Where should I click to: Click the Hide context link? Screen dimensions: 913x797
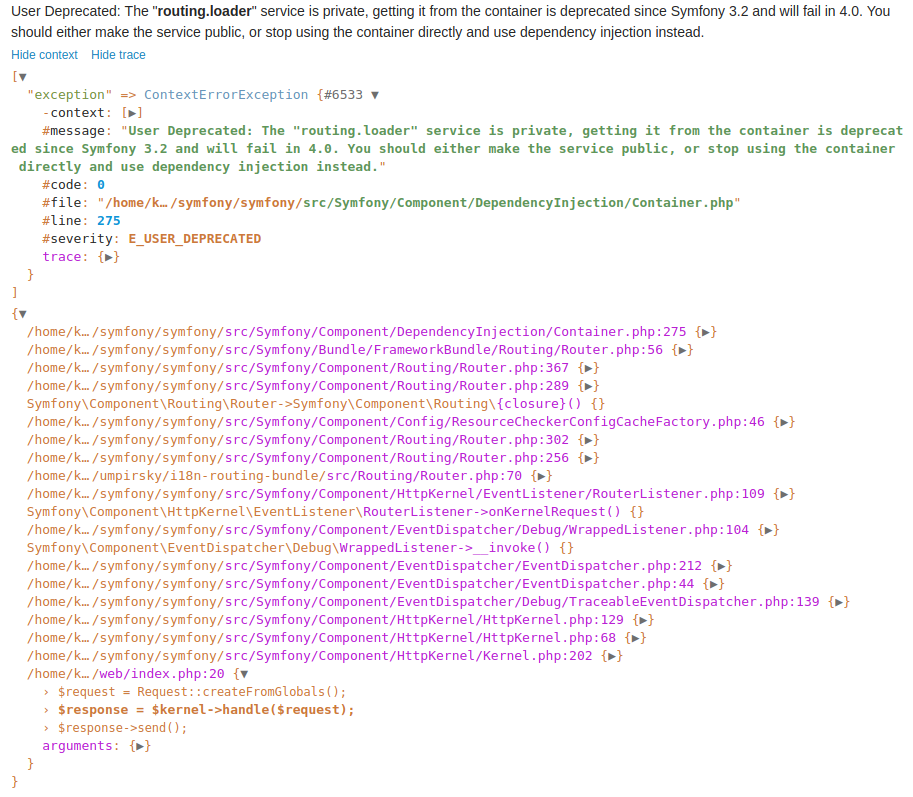tap(44, 55)
